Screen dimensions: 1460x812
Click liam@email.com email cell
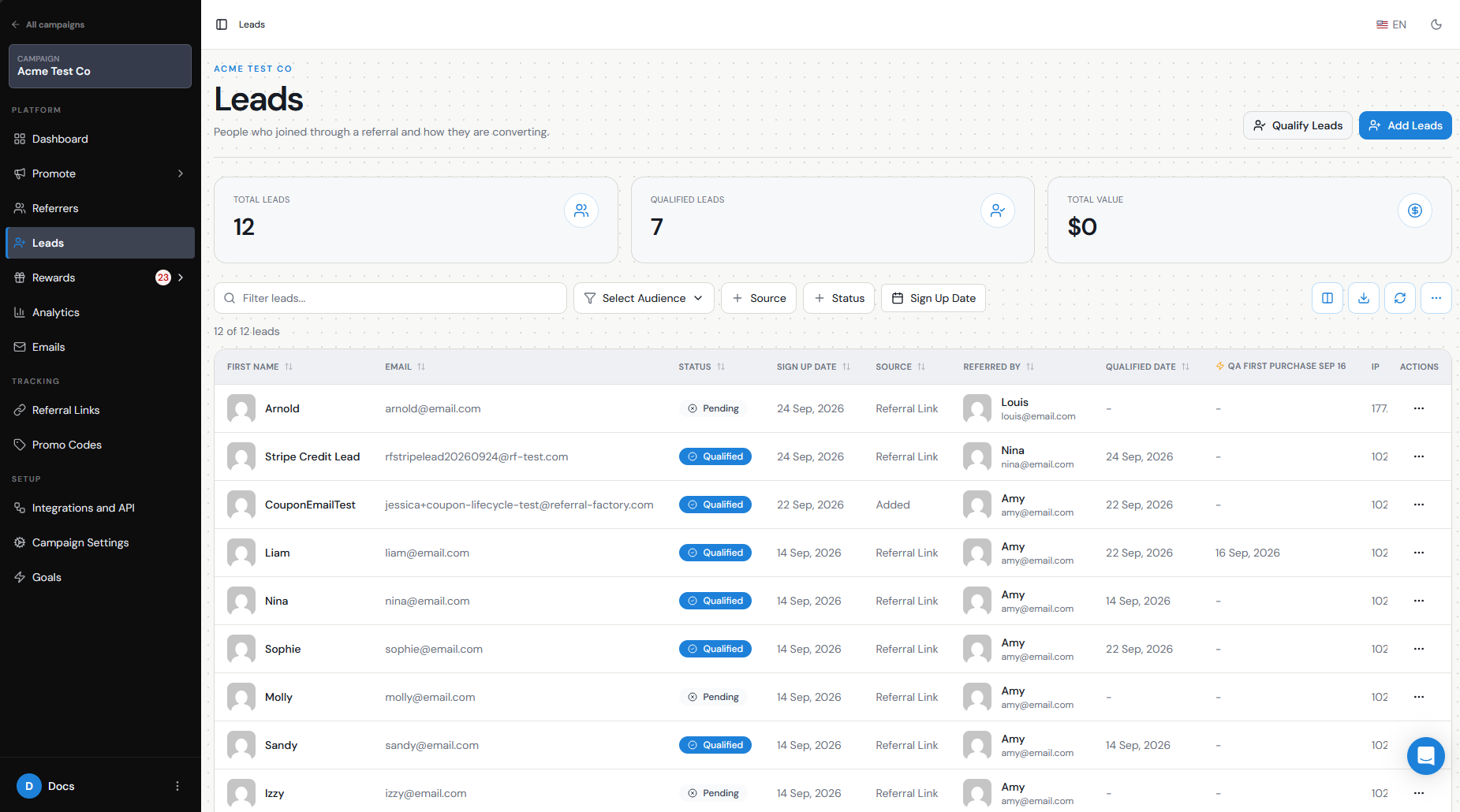(x=427, y=553)
